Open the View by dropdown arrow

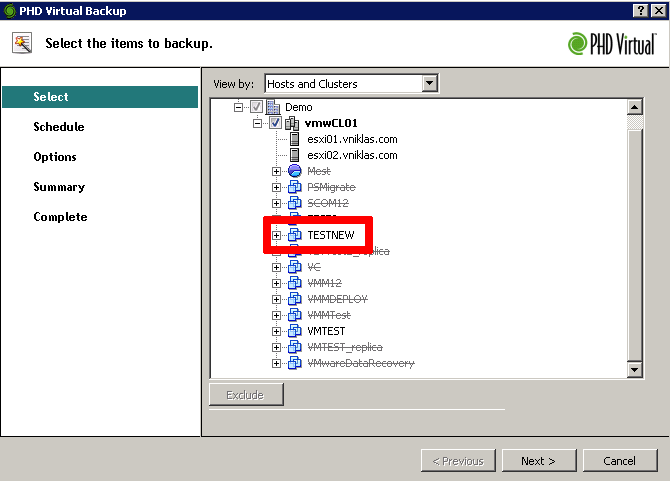coord(429,83)
